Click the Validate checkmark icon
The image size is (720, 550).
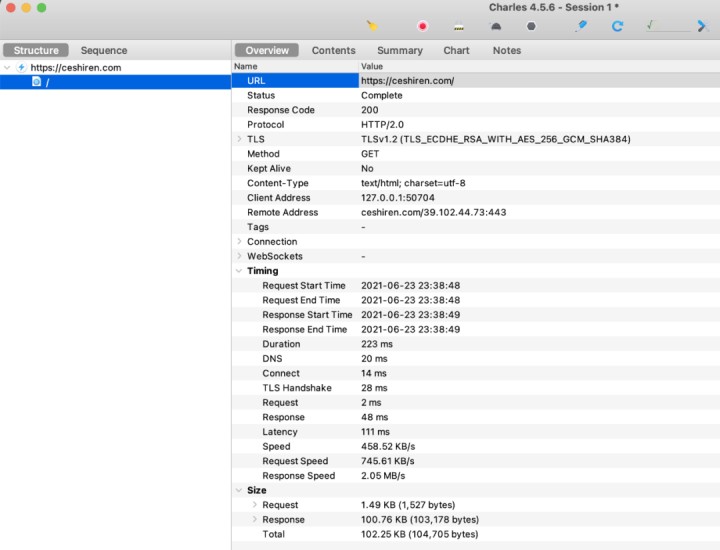coord(650,25)
